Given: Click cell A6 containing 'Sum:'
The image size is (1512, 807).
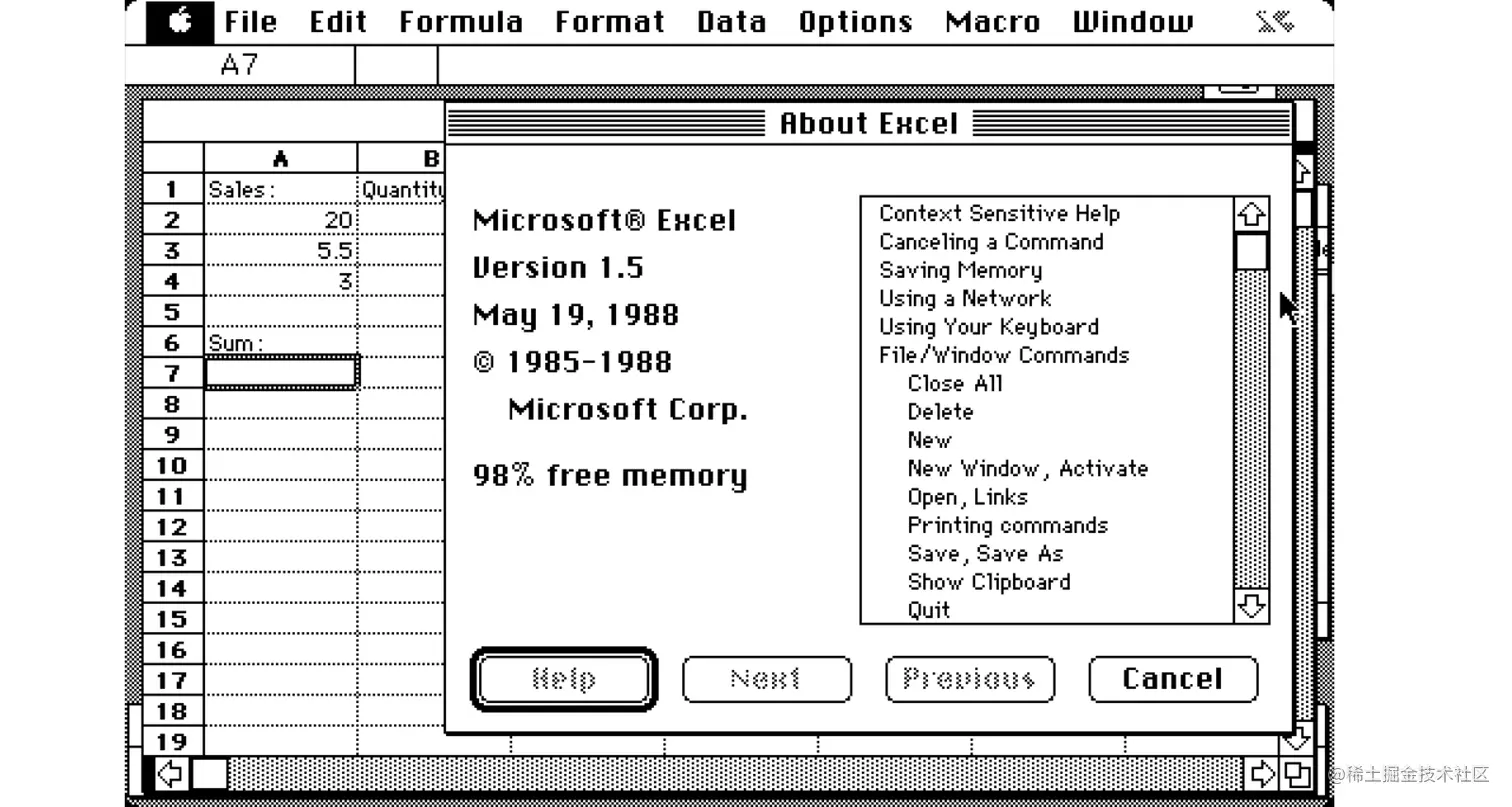Looking at the screenshot, I should click(x=281, y=343).
